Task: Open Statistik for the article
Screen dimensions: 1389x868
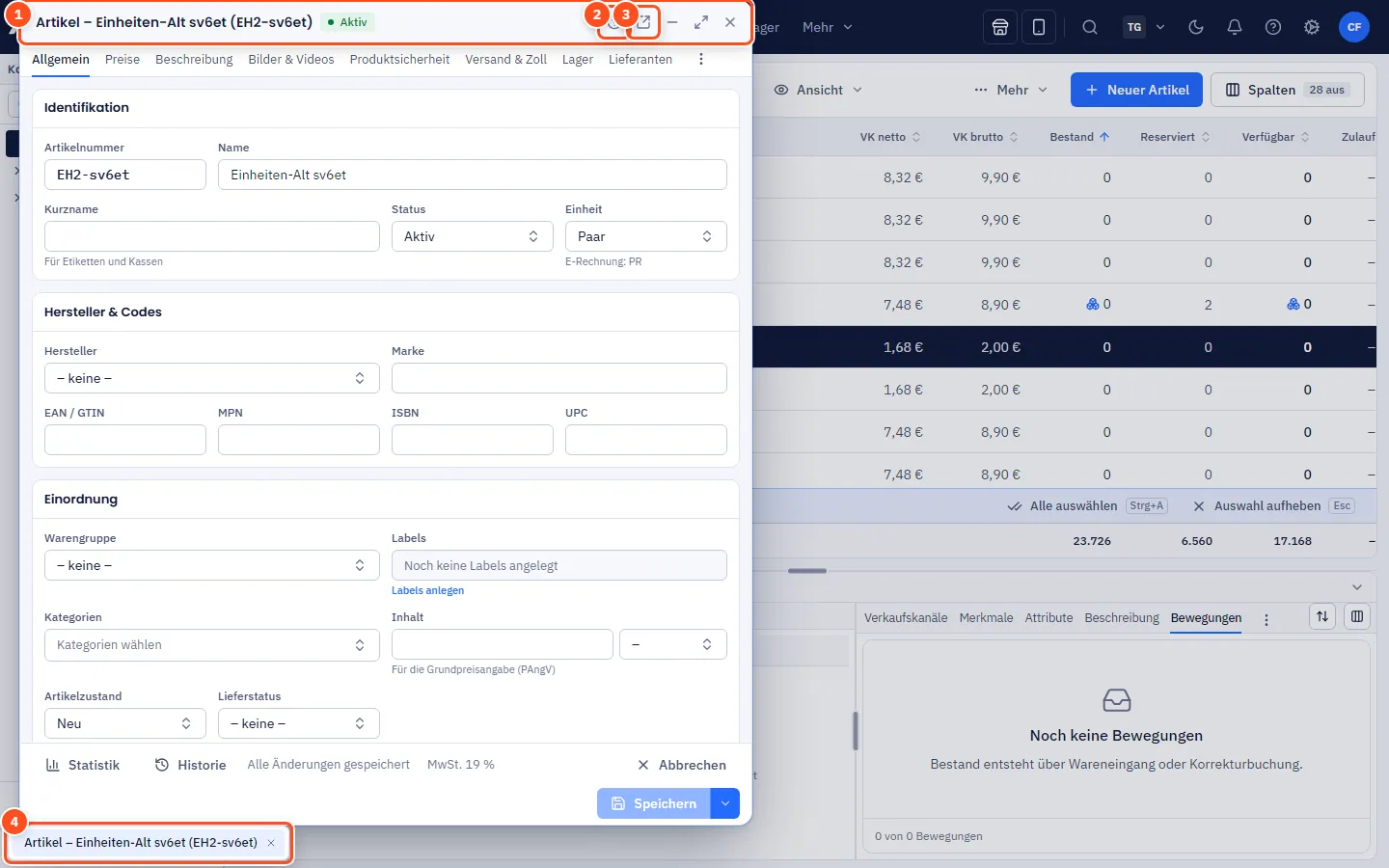Action: (83, 765)
